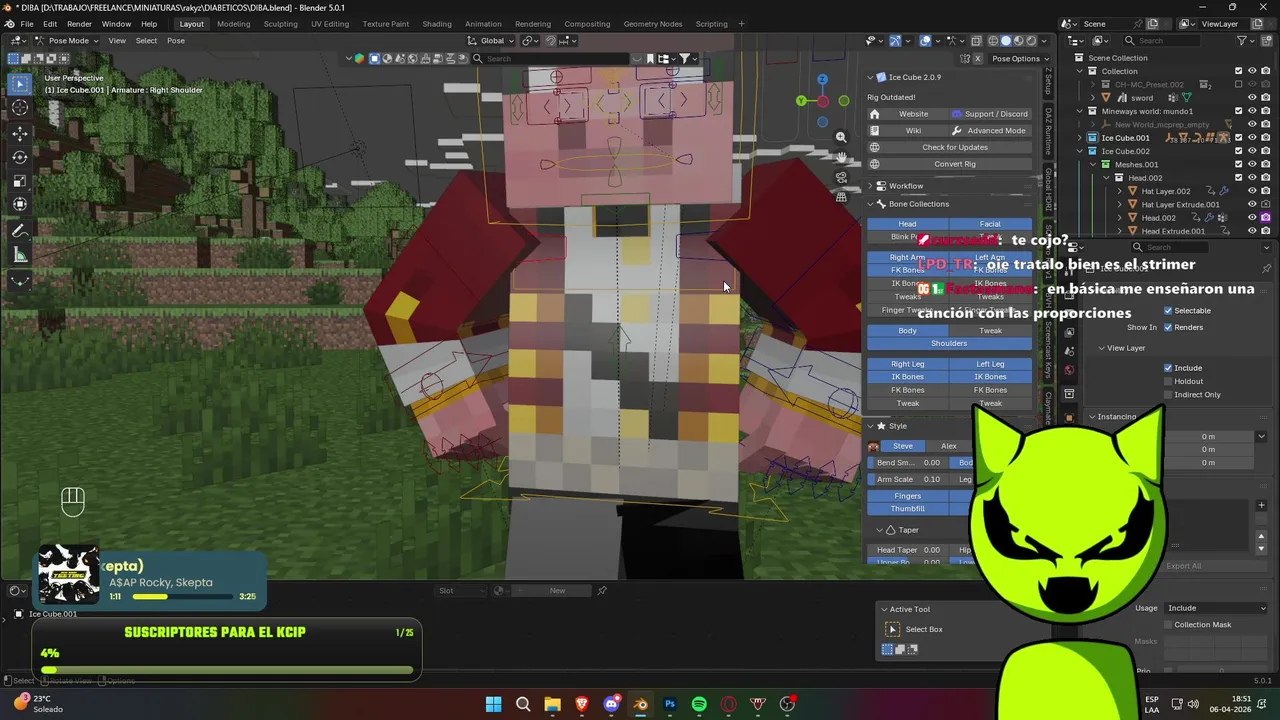Open the Pose Mode dropdown
Viewport: 1280px width, 720px height.
click(x=68, y=41)
